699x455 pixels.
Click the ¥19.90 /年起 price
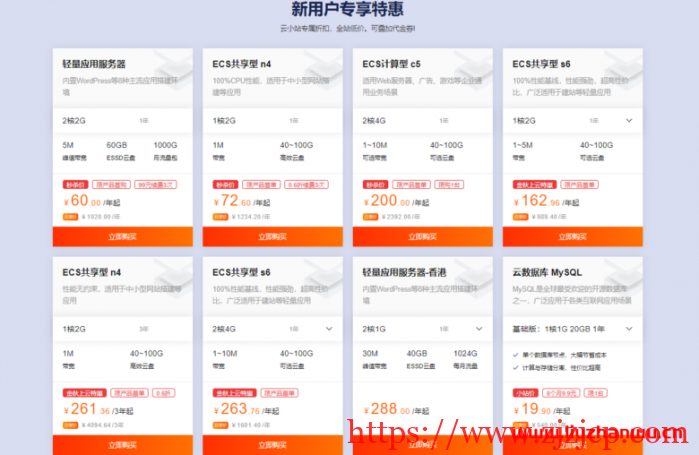click(x=542, y=409)
